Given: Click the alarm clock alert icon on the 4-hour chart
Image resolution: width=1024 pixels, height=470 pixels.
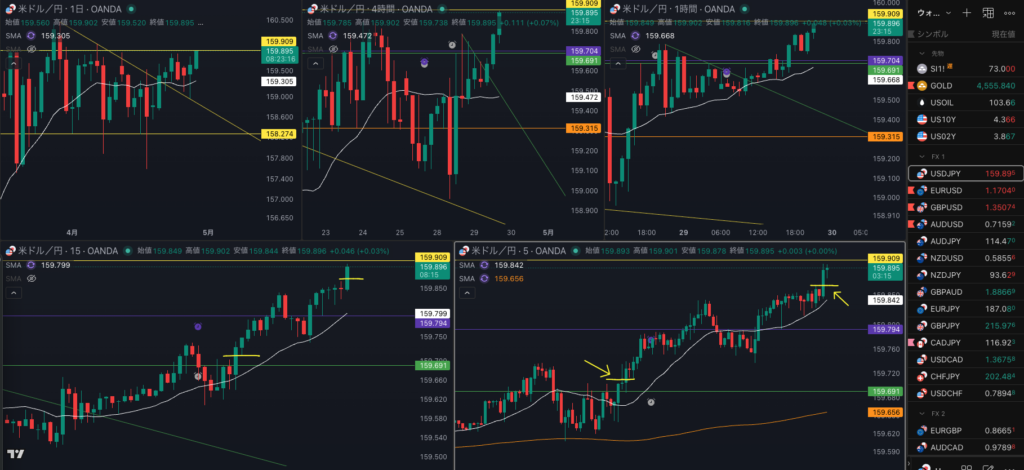Looking at the screenshot, I should (x=453, y=45).
